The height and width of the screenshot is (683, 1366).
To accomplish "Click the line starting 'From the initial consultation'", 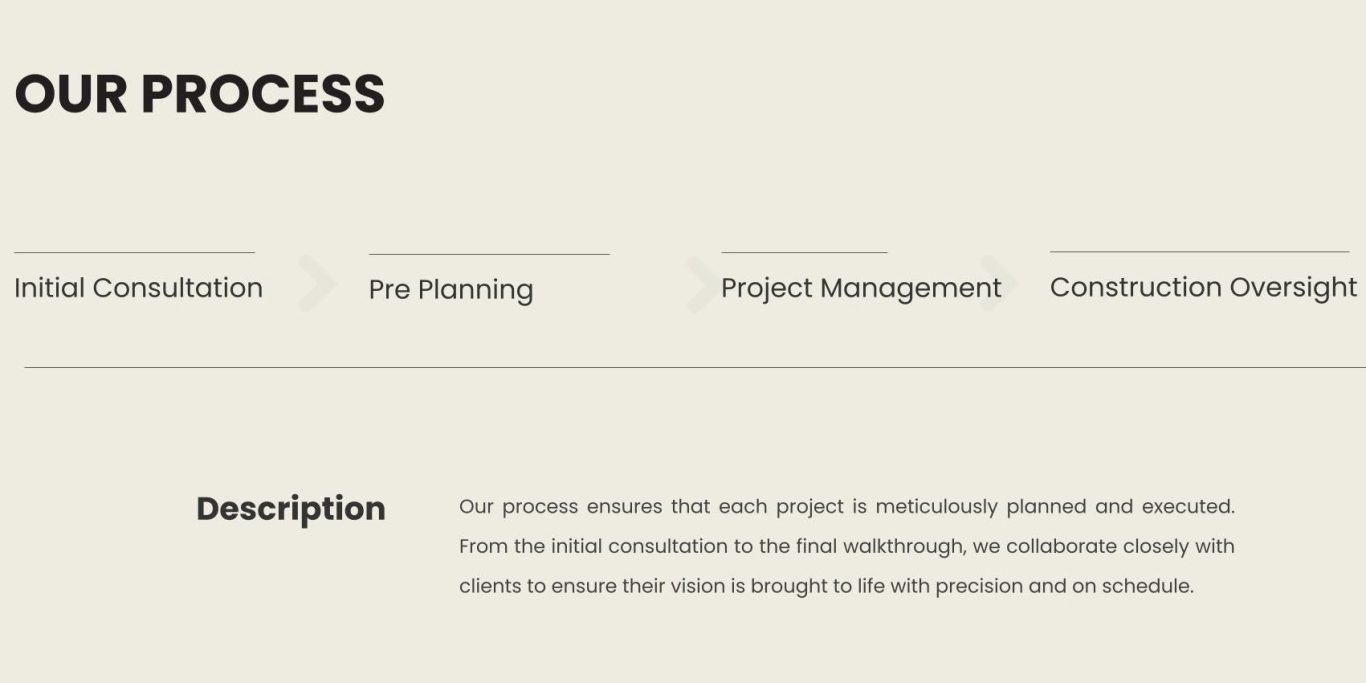I will click(847, 547).
